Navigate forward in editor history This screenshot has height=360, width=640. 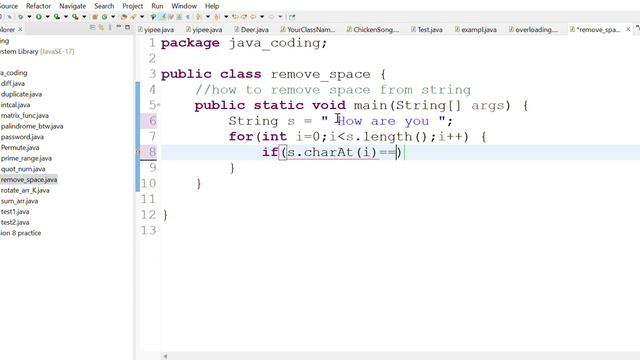point(271,17)
